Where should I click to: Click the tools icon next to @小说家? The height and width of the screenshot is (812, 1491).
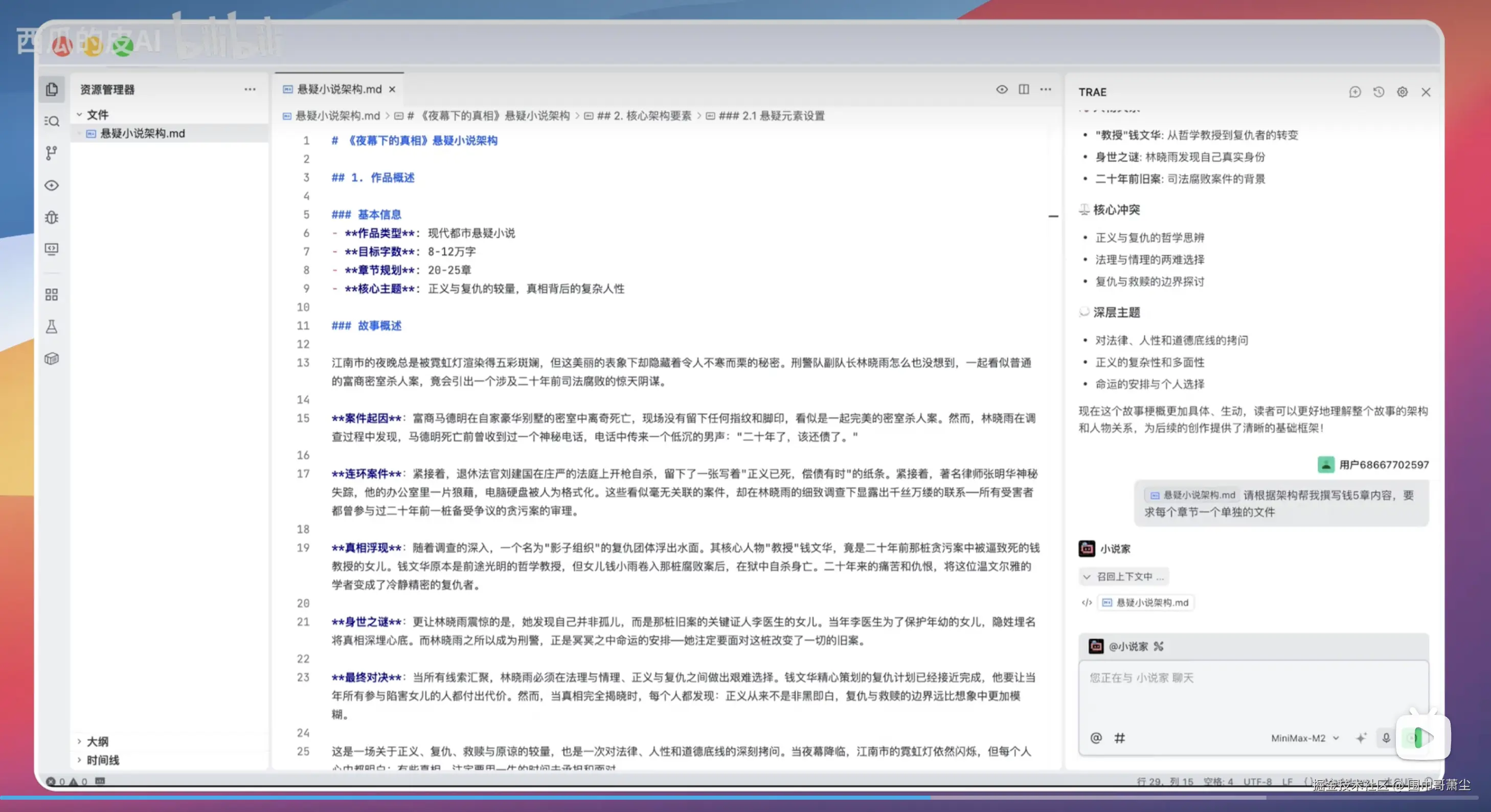pyautogui.click(x=1158, y=646)
